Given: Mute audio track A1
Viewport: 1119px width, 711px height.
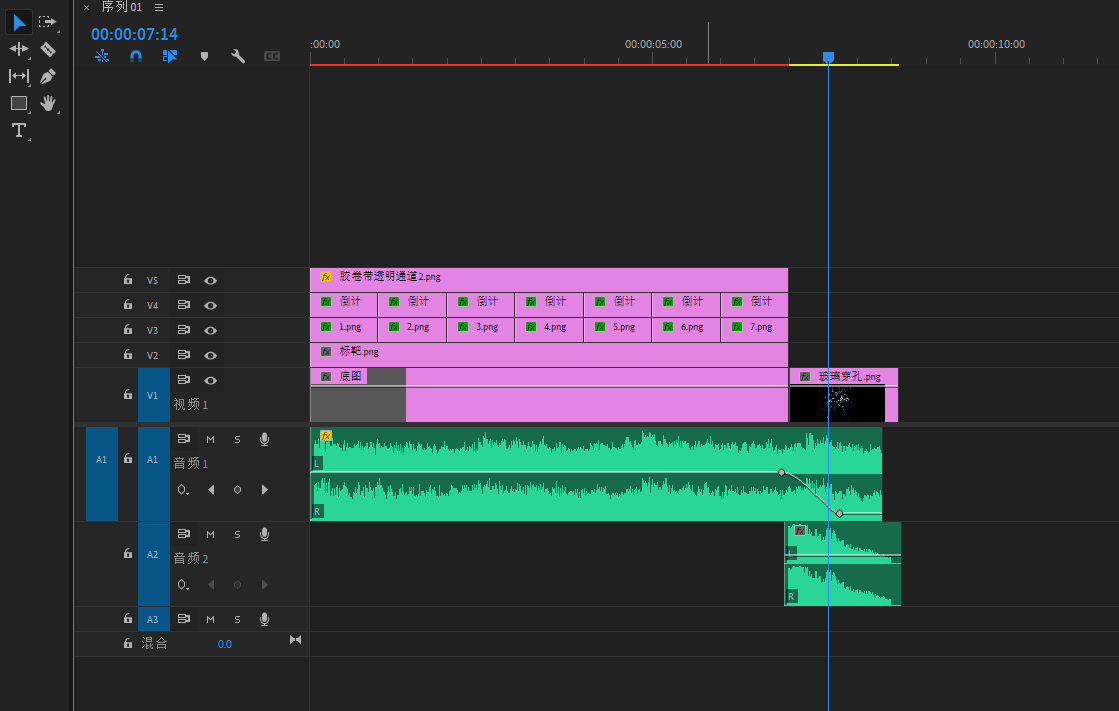Looking at the screenshot, I should pos(210,439).
